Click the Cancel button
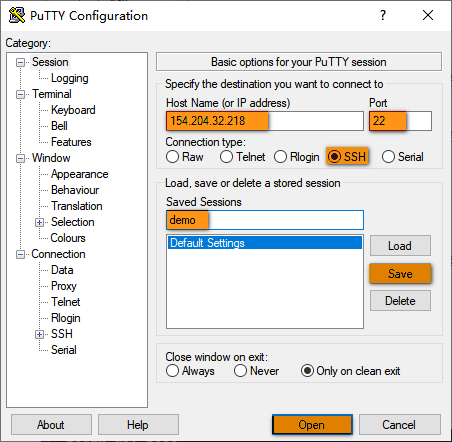Screen dimensions: 452x442 399,425
